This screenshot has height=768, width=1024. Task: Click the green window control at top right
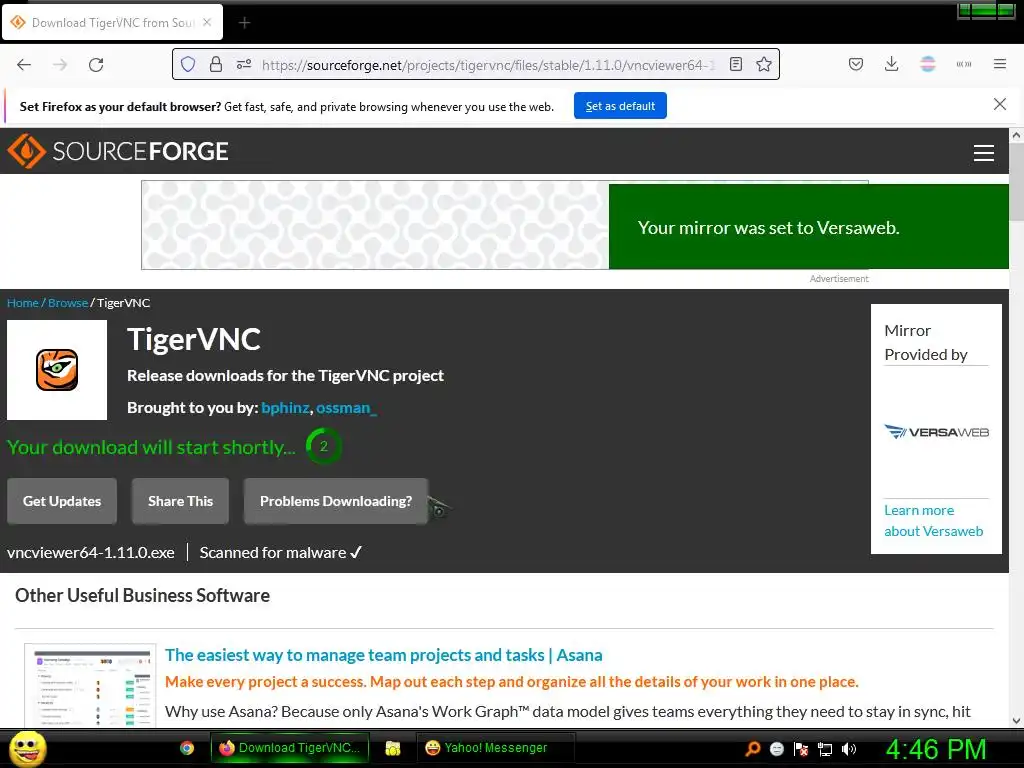click(986, 10)
